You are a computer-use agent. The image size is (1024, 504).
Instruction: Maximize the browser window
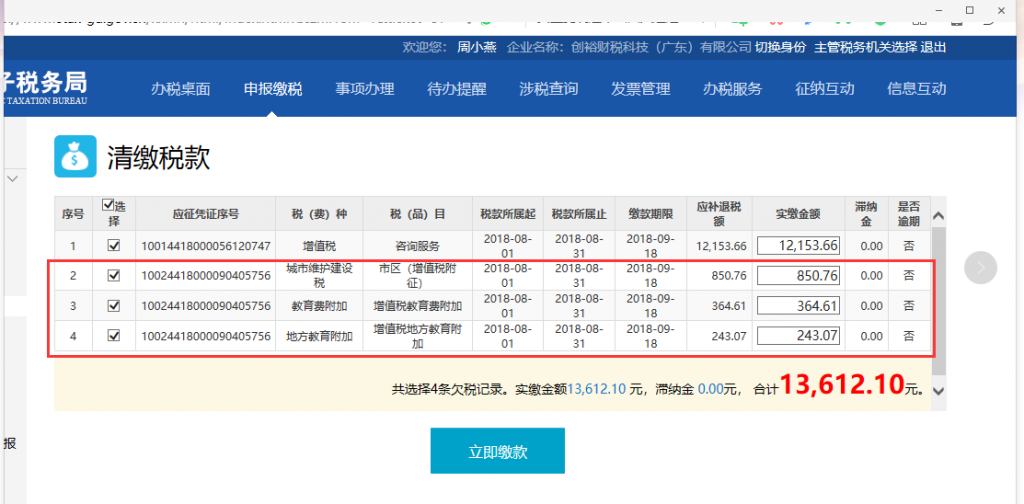969,9
